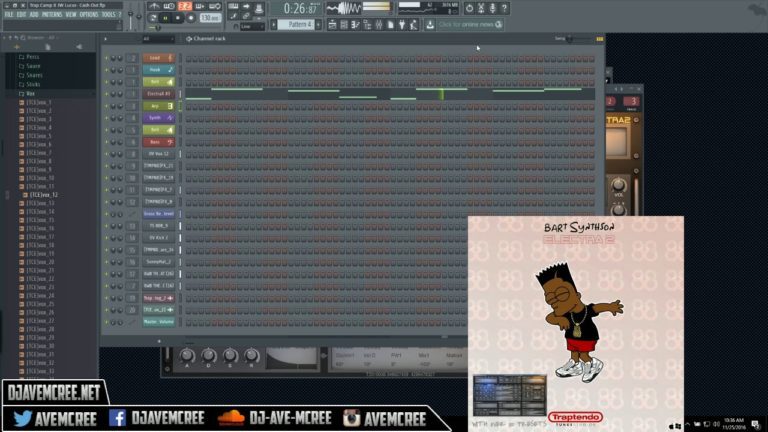
Task: Toggle typing keyboard to piano icon
Action: coord(233,7)
